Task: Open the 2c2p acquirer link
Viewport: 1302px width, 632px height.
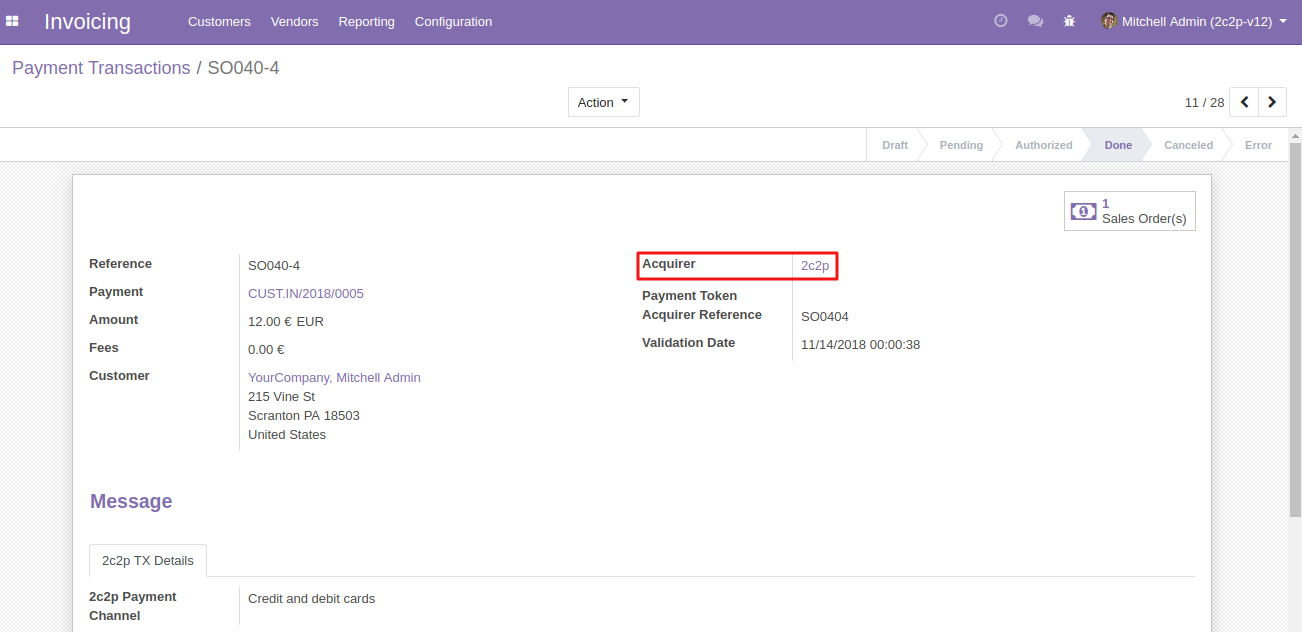Action: tap(815, 265)
